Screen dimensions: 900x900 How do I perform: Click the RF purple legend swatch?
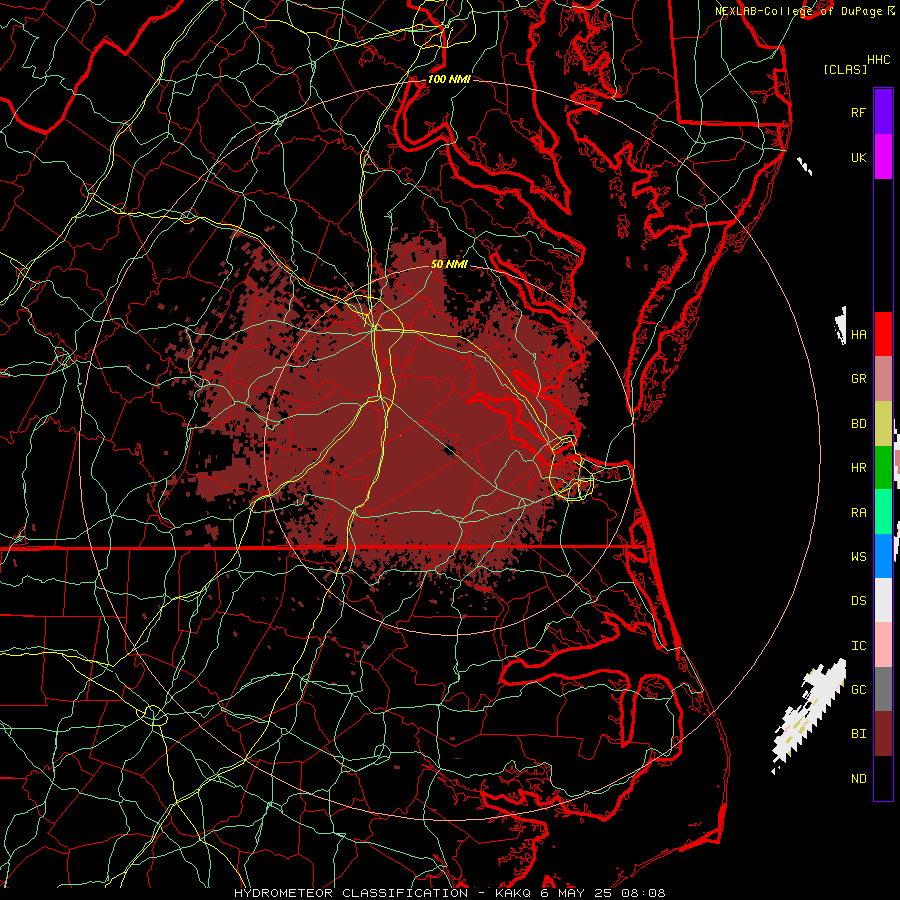(883, 112)
